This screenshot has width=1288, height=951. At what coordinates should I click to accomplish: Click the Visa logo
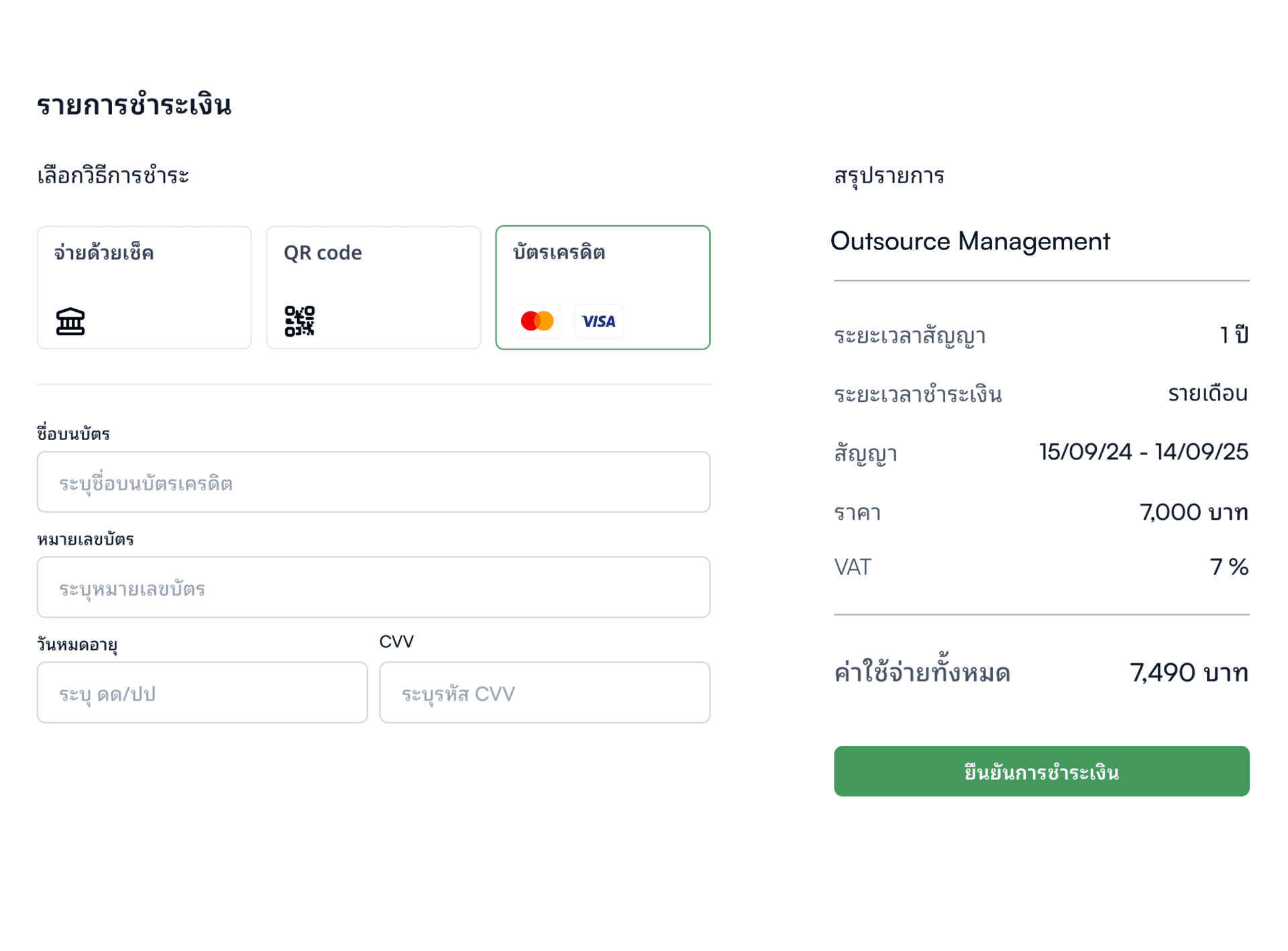(x=598, y=321)
